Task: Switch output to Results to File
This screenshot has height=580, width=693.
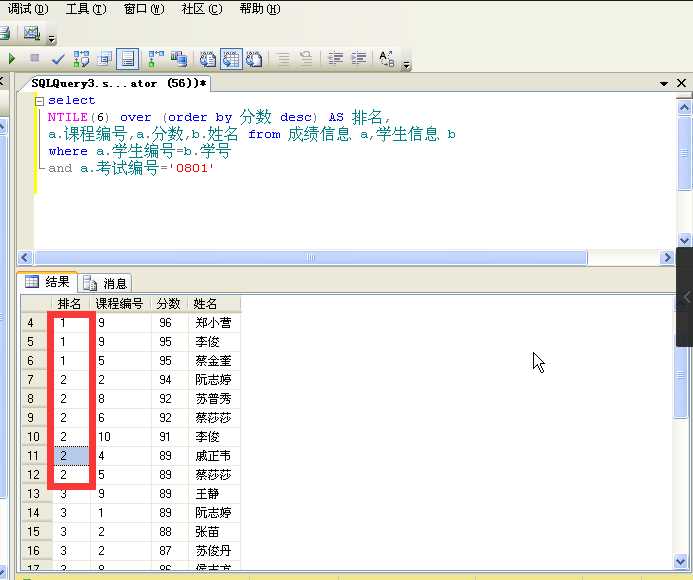Action: pyautogui.click(x=254, y=58)
